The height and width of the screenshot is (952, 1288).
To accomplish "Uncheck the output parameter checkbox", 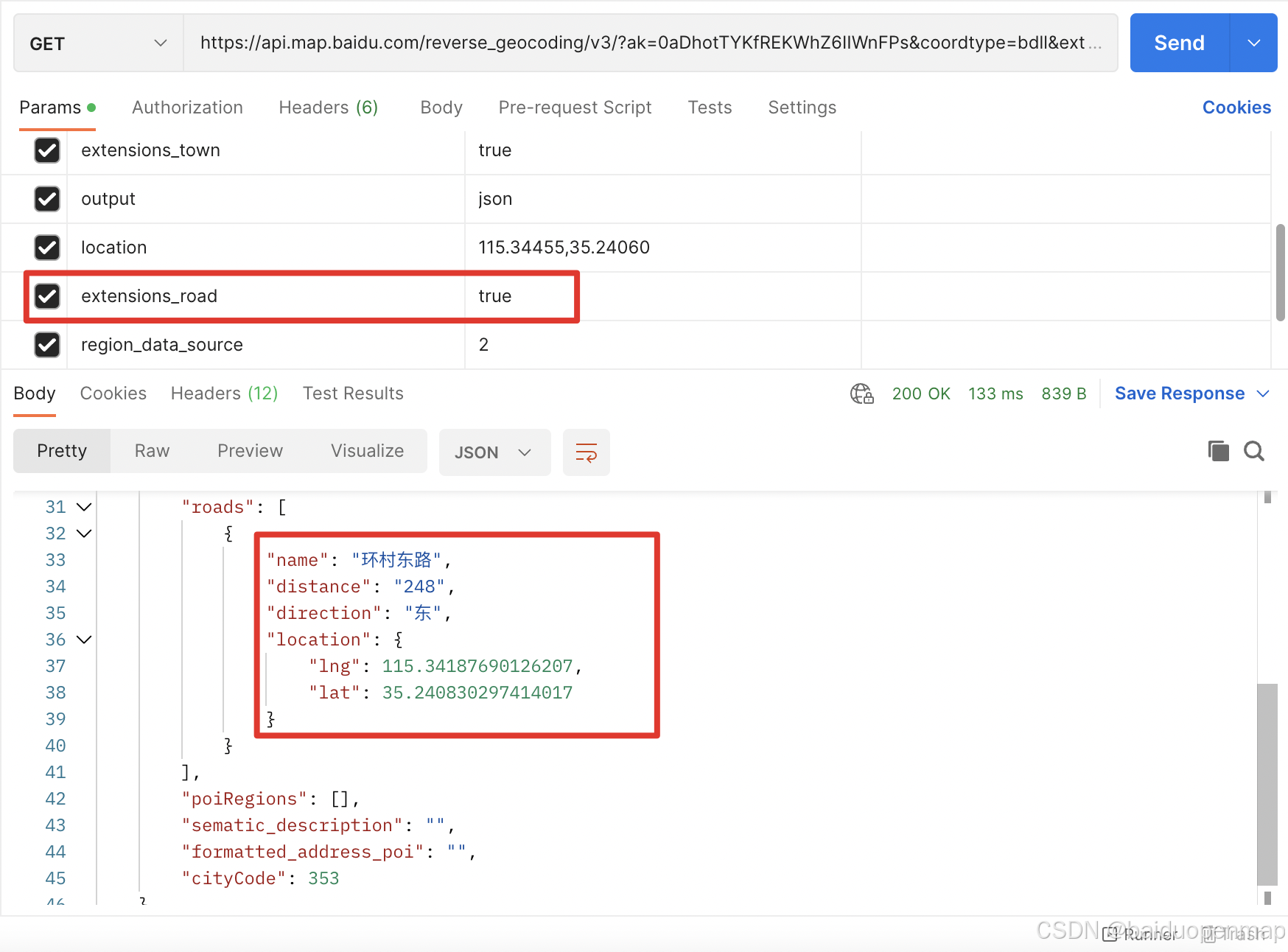I will (47, 199).
